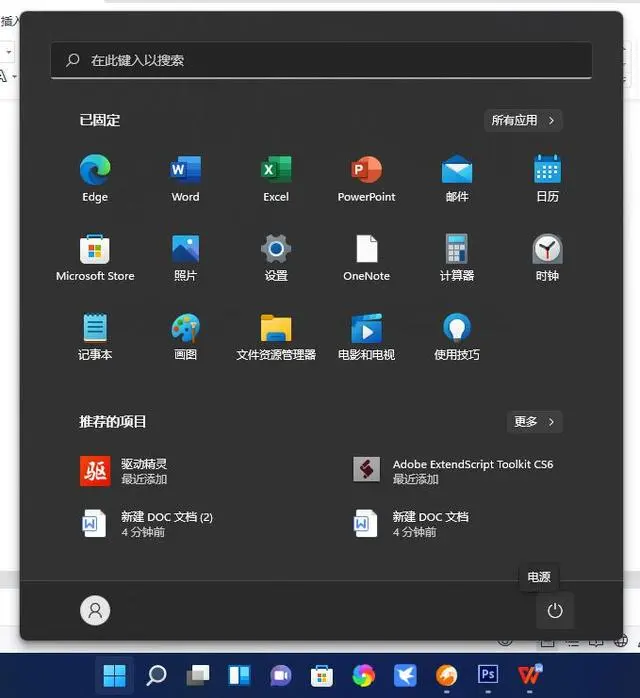Open the colorful pinwheel app on taskbar
The height and width of the screenshot is (698, 640).
coord(364,675)
